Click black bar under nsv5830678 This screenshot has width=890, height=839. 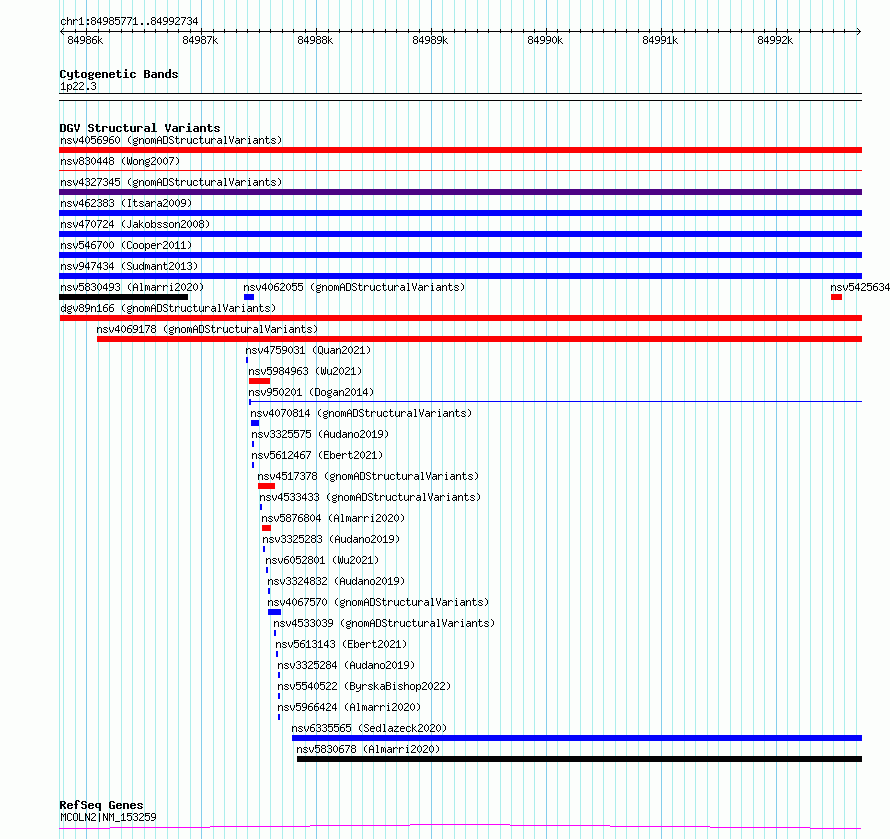(580, 759)
